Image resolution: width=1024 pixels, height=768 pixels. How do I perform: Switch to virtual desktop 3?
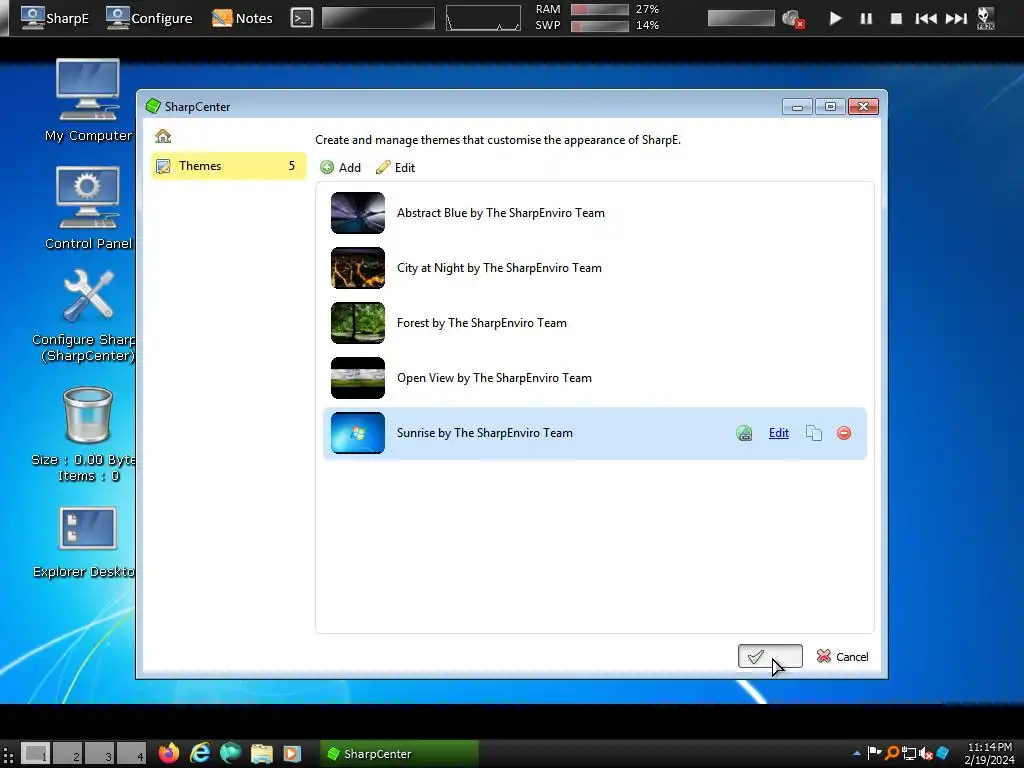(x=99, y=753)
